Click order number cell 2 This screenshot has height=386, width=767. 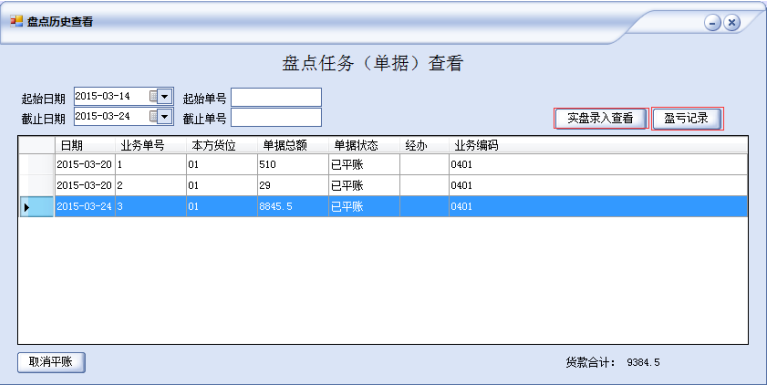pyautogui.click(x=151, y=185)
